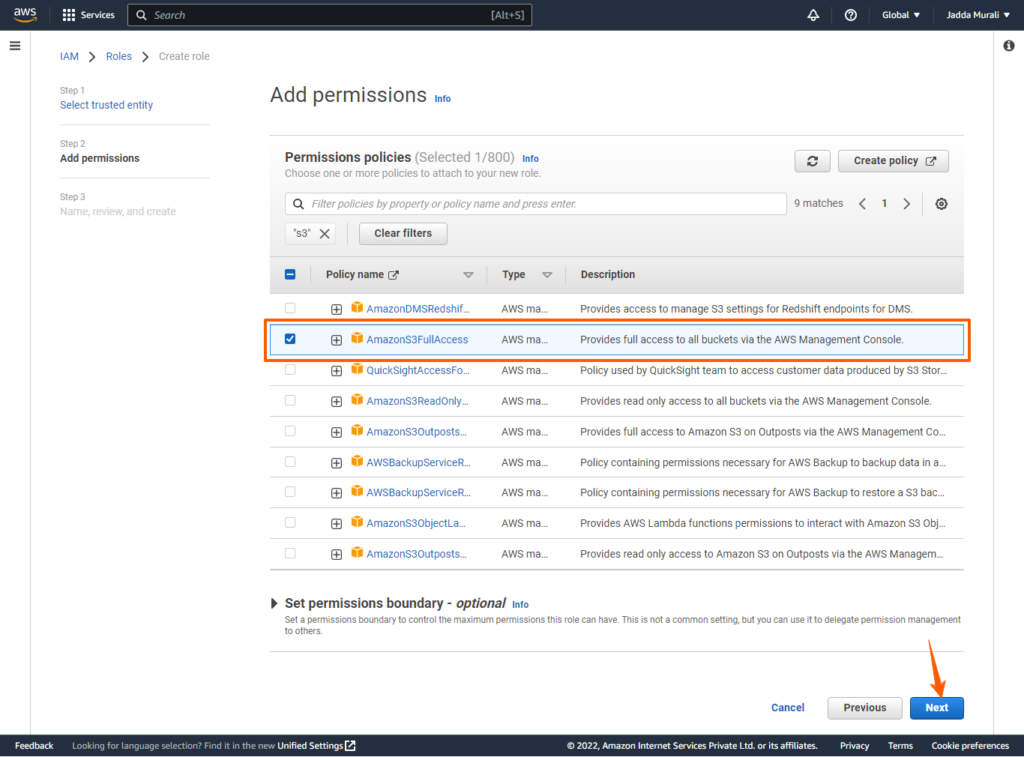
Task: Open the Privacy footer link
Action: pos(854,746)
